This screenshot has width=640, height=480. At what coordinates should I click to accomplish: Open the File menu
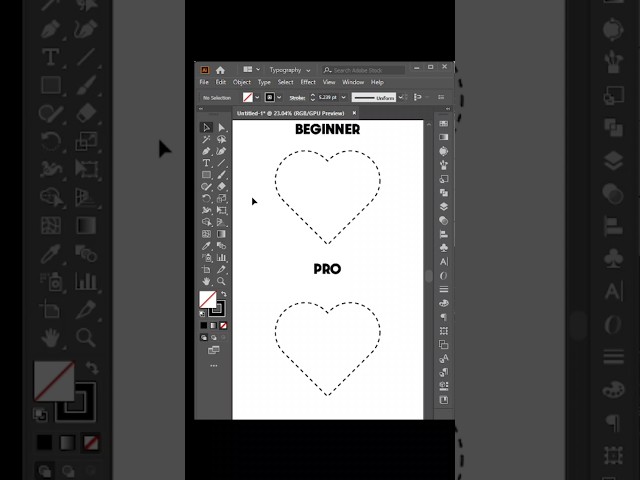pyautogui.click(x=204, y=82)
